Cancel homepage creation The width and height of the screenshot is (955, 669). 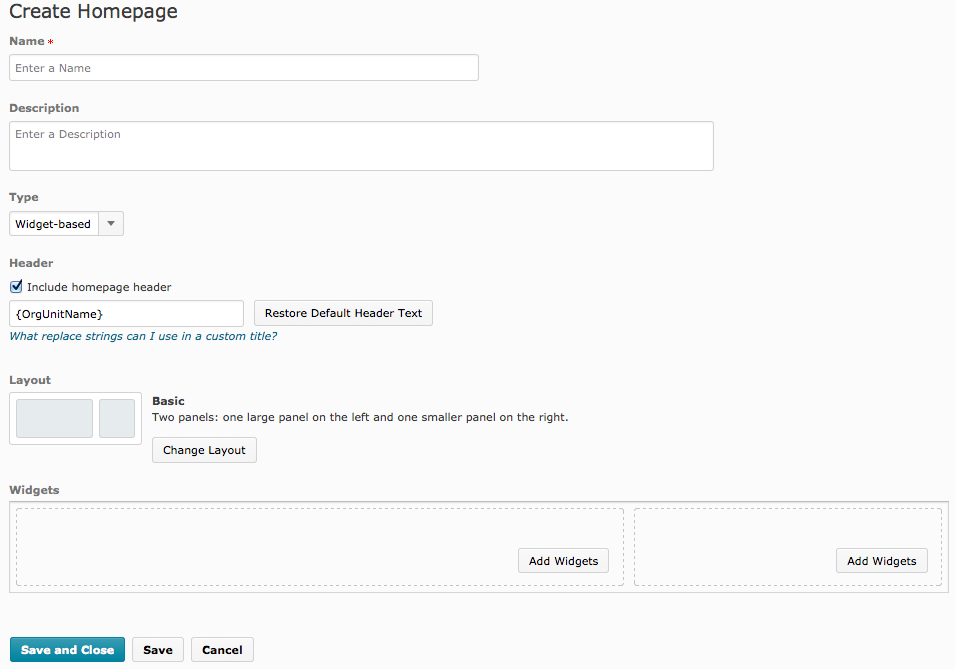[222, 650]
